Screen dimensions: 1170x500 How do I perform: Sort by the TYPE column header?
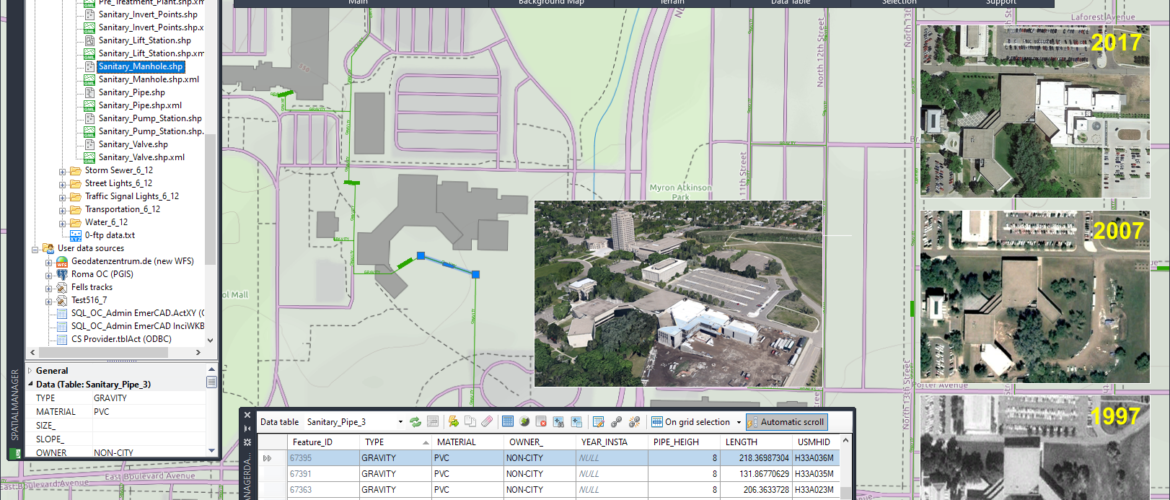pyautogui.click(x=394, y=442)
